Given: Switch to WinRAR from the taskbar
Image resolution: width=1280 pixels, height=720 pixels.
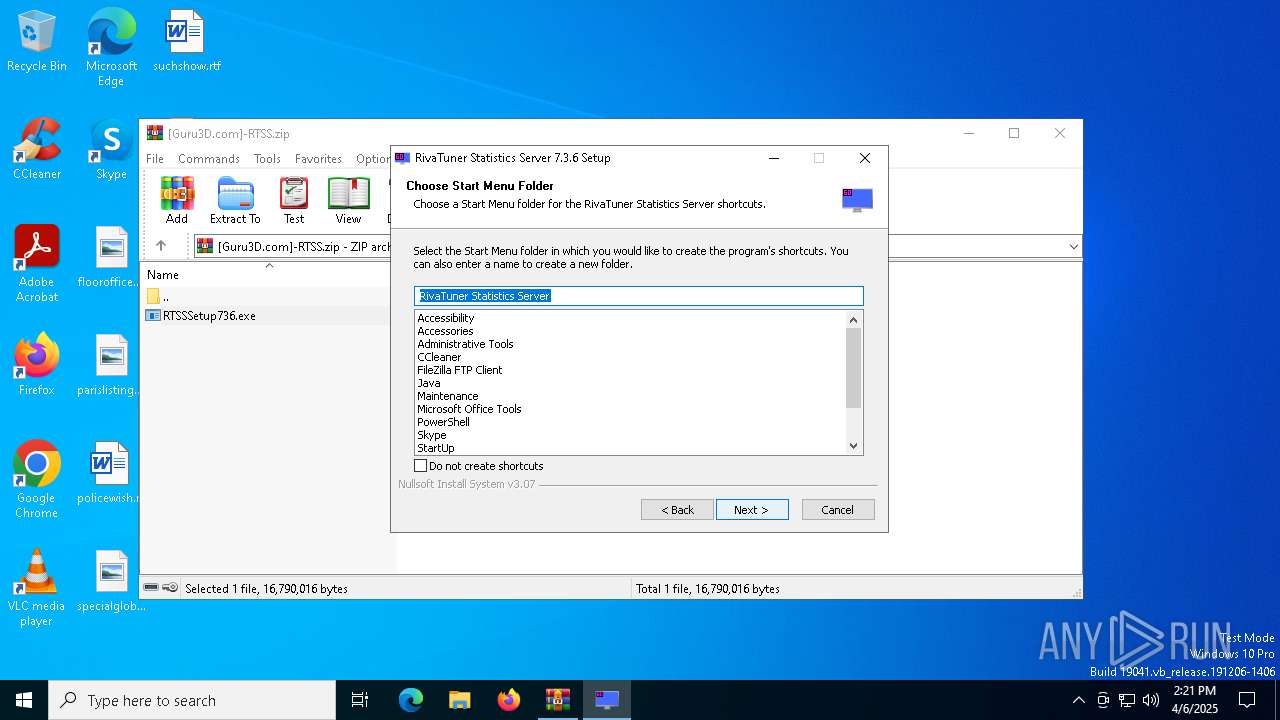Looking at the screenshot, I should click(x=558, y=700).
